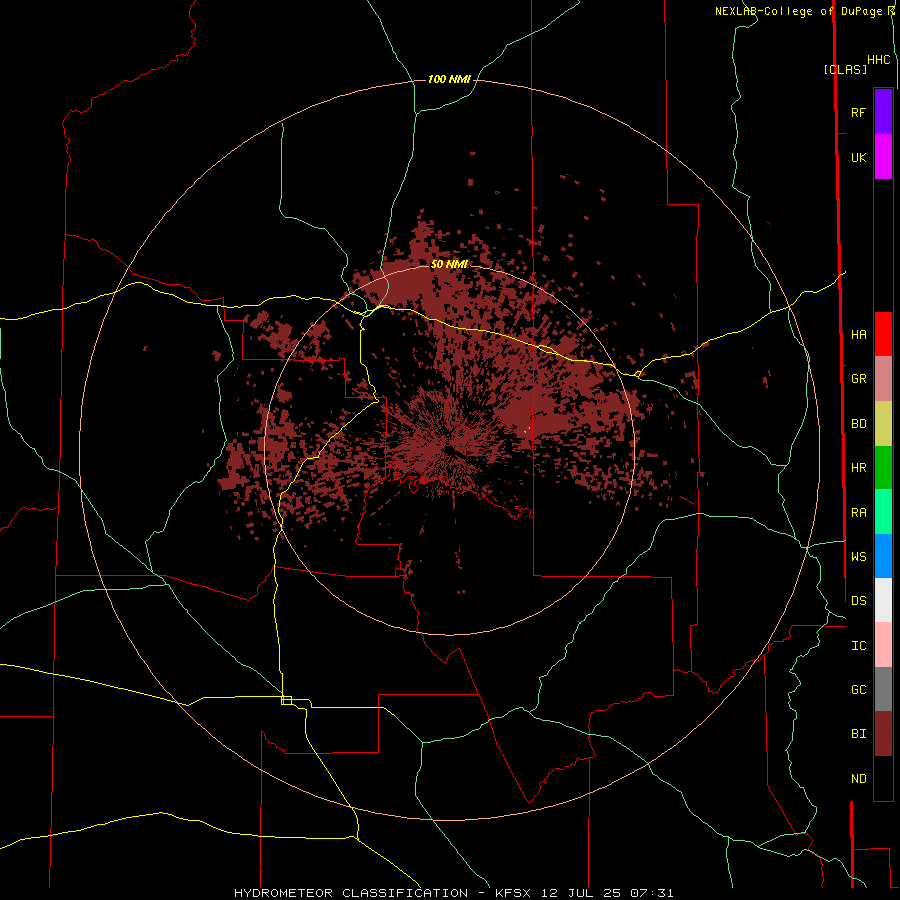
Task: Click the WS blue legend swatch
Action: coord(883,556)
